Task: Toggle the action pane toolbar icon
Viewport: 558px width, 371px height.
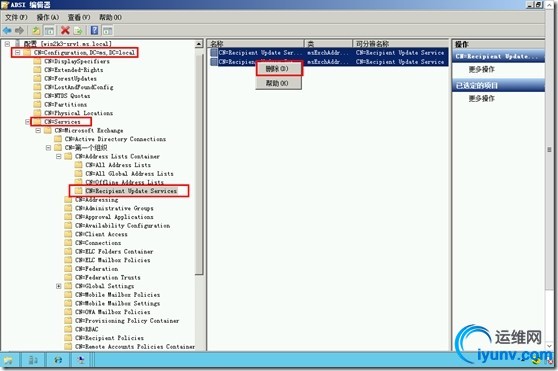Action: point(107,31)
